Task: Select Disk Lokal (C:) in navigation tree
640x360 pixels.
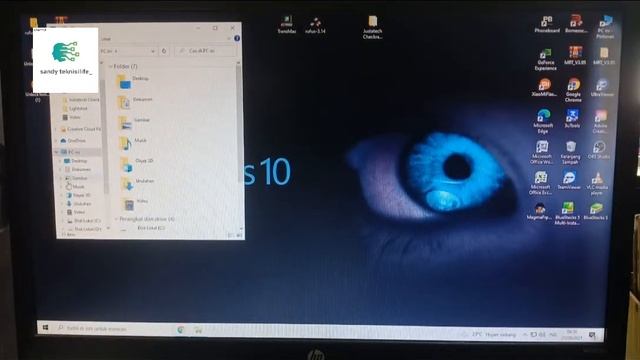Action: tap(84, 220)
